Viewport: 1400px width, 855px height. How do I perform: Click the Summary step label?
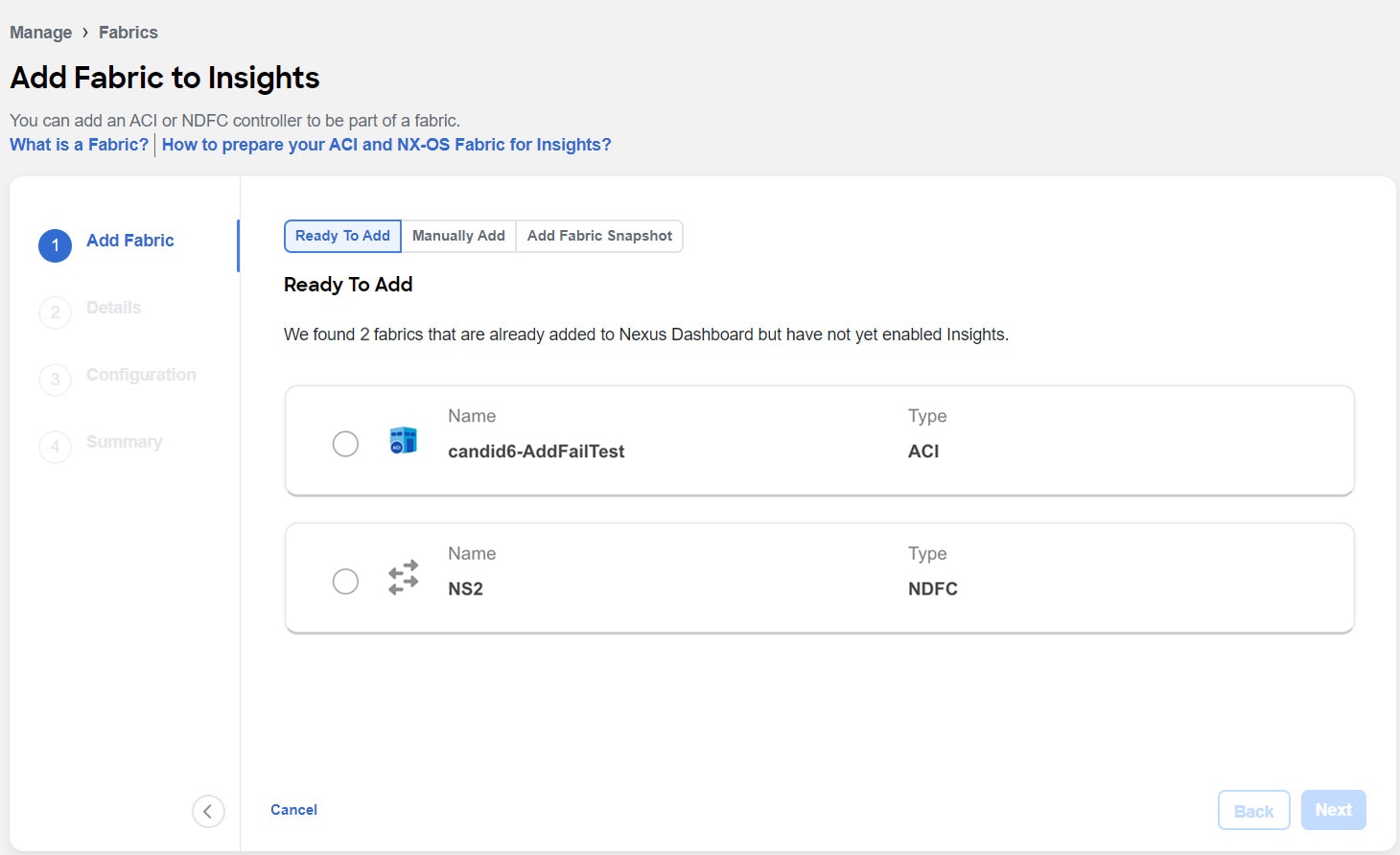coord(124,442)
